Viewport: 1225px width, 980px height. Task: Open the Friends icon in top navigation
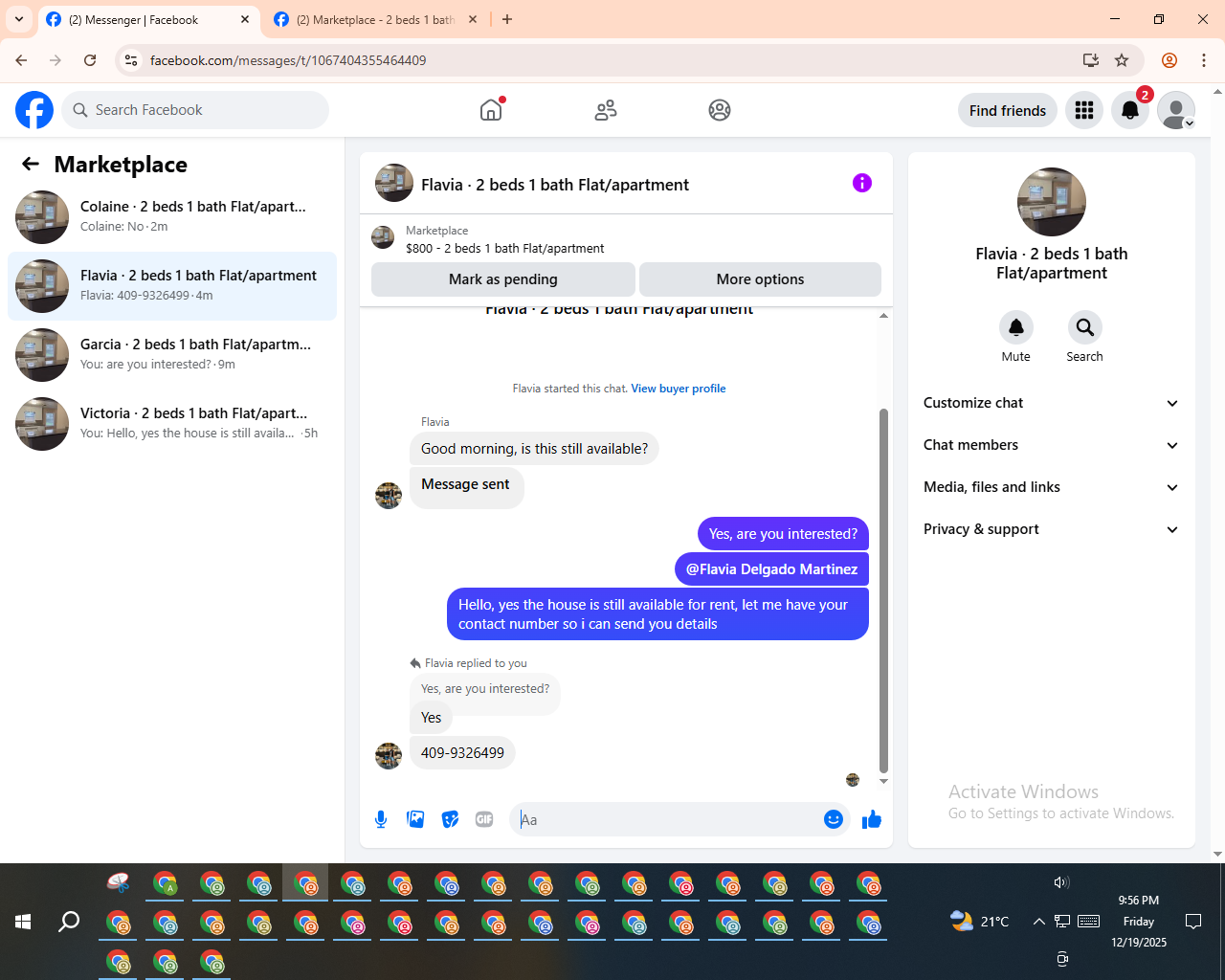(x=606, y=110)
